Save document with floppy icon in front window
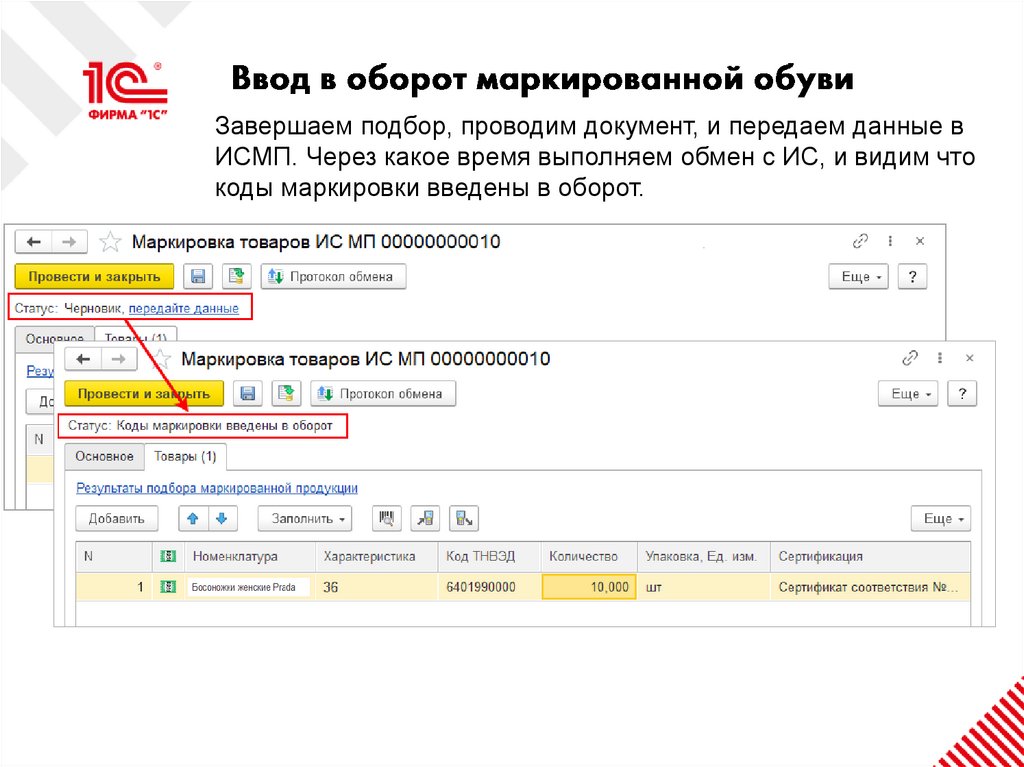This screenshot has height=767, width=1024. click(x=248, y=393)
